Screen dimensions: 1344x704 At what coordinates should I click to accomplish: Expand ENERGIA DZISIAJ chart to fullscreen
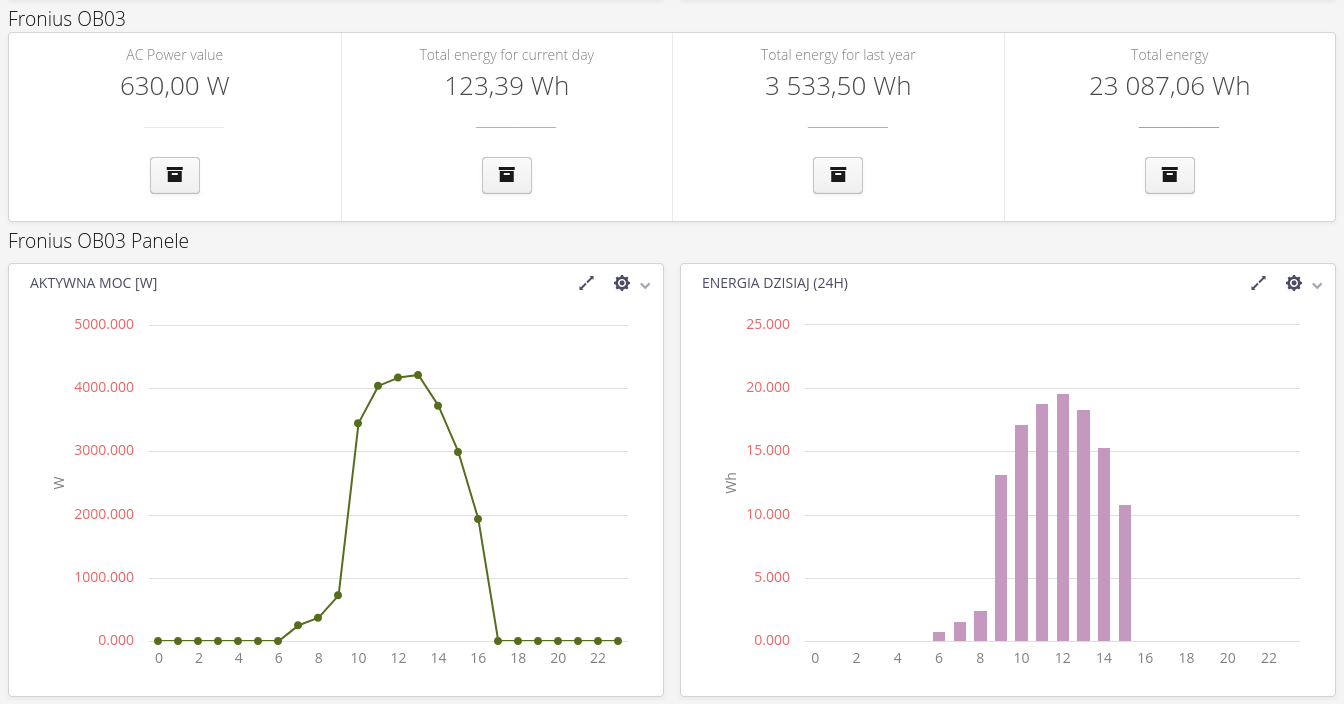[1259, 283]
